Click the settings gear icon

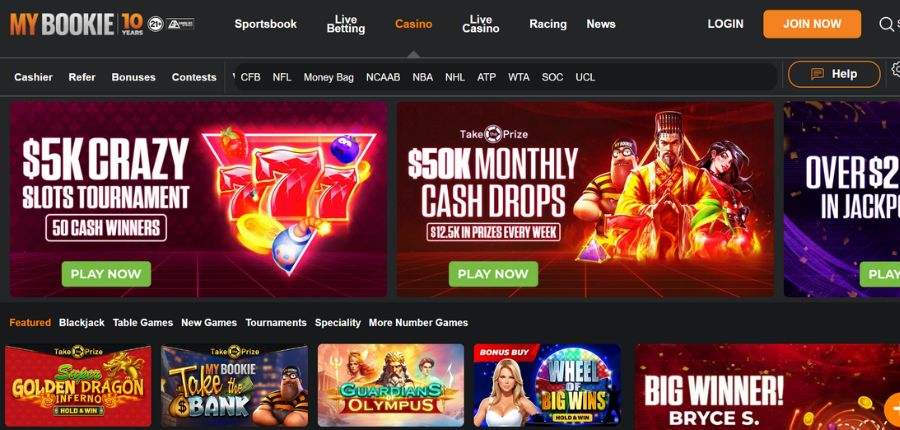pyautogui.click(x=895, y=69)
